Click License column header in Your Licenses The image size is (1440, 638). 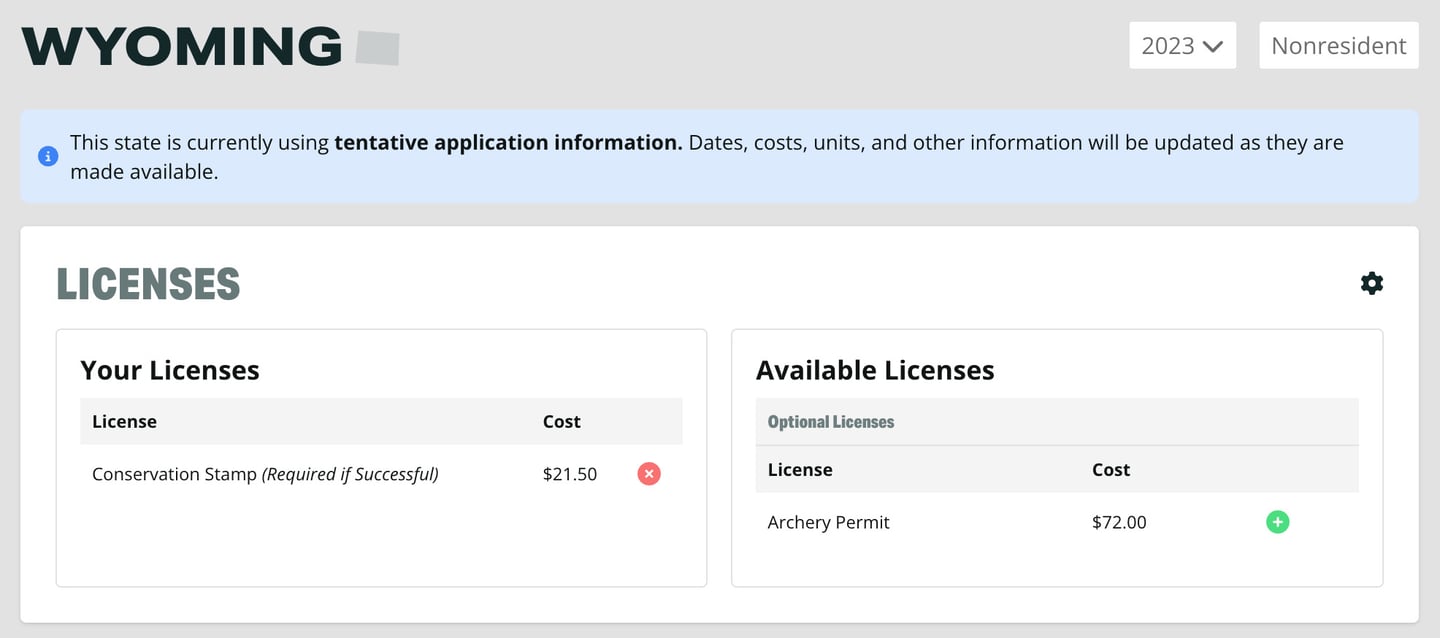click(124, 421)
